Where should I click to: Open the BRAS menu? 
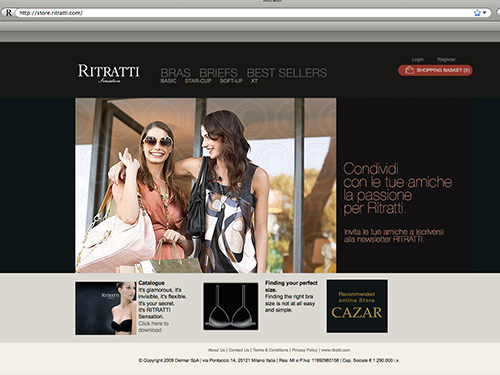175,73
